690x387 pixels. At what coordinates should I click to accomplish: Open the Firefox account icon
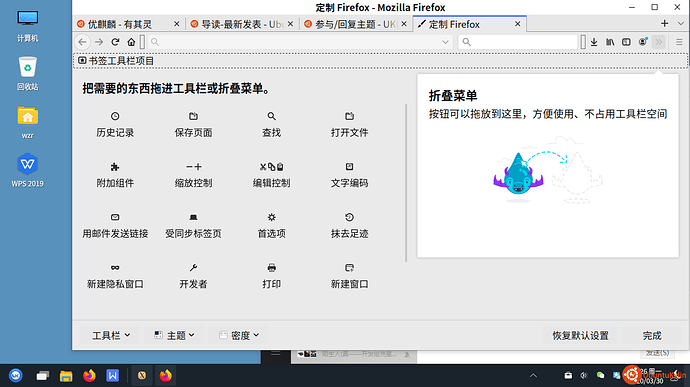tap(642, 42)
